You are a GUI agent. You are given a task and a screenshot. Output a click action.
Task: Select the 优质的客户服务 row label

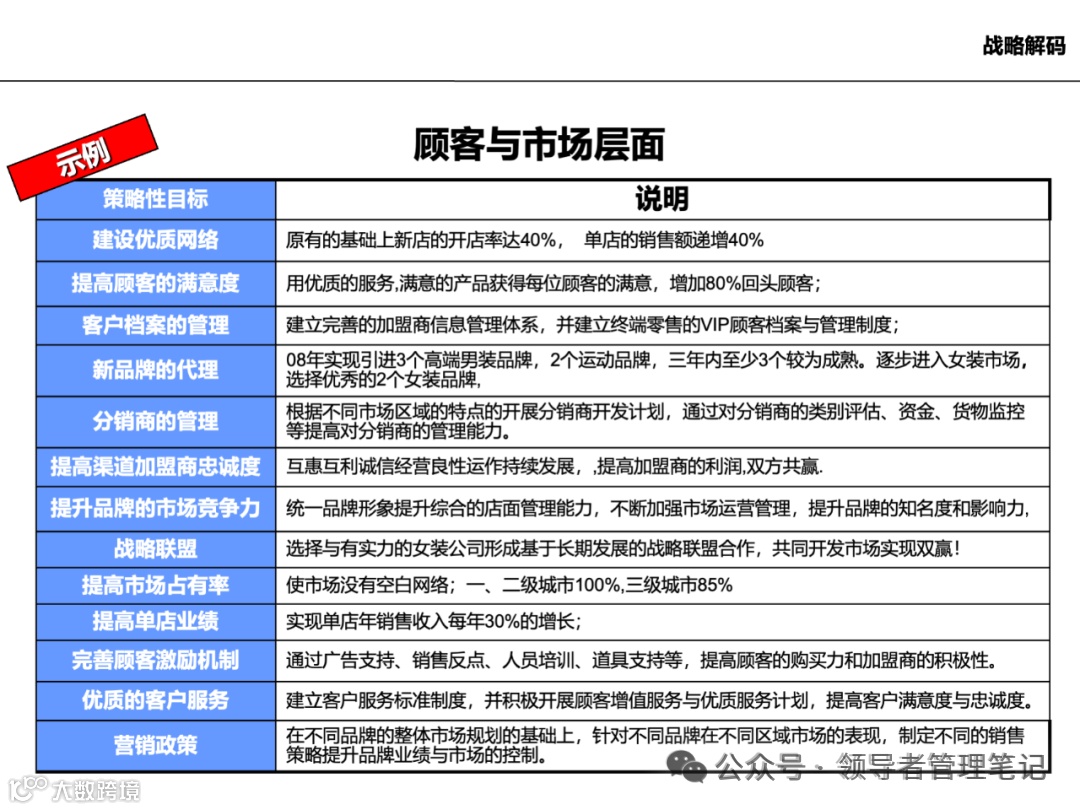point(156,700)
